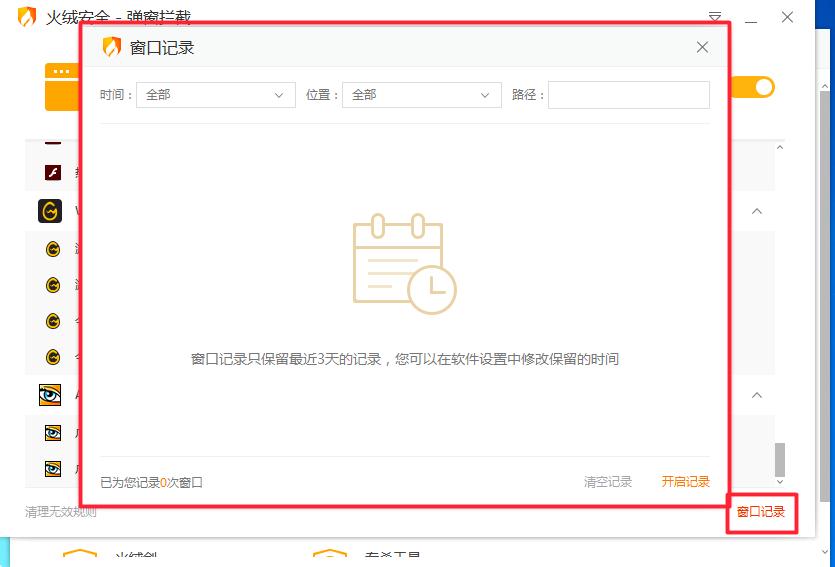Click the last small yellow G icon above eye group
The width and height of the screenshot is (835, 567).
pyautogui.click(x=53, y=357)
